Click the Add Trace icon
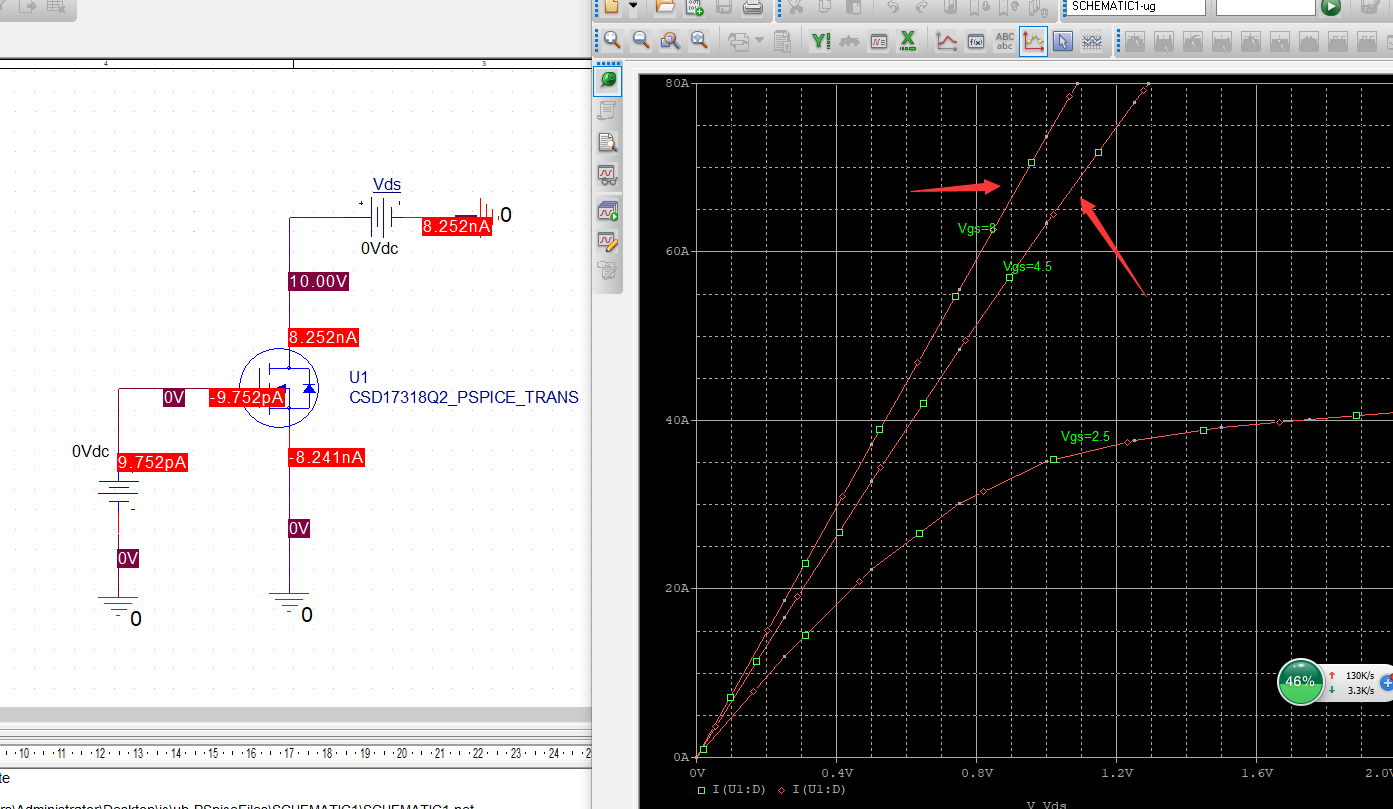Screen dimensions: 1393x809 click(946, 41)
